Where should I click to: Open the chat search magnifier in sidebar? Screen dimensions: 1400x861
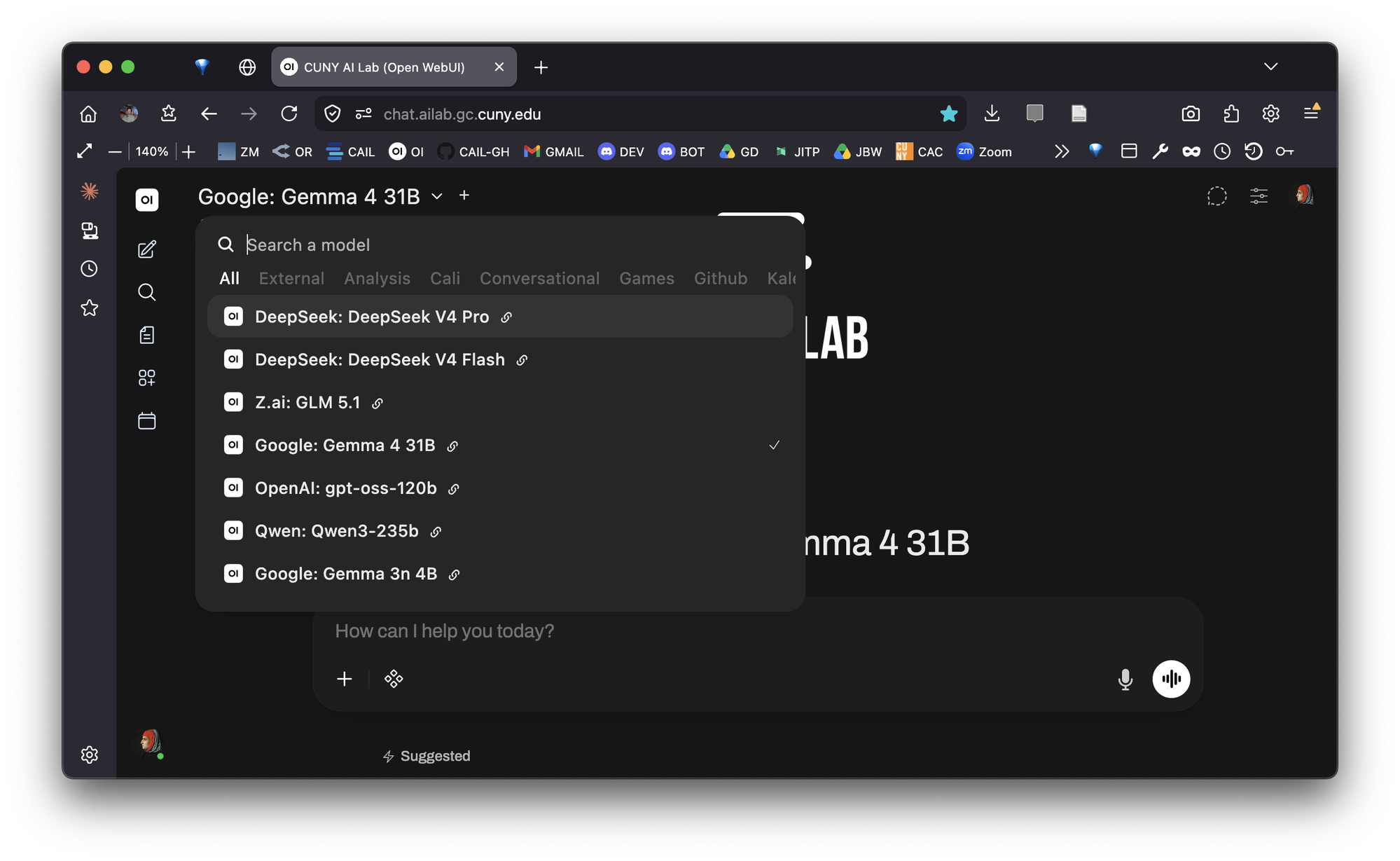pos(146,292)
